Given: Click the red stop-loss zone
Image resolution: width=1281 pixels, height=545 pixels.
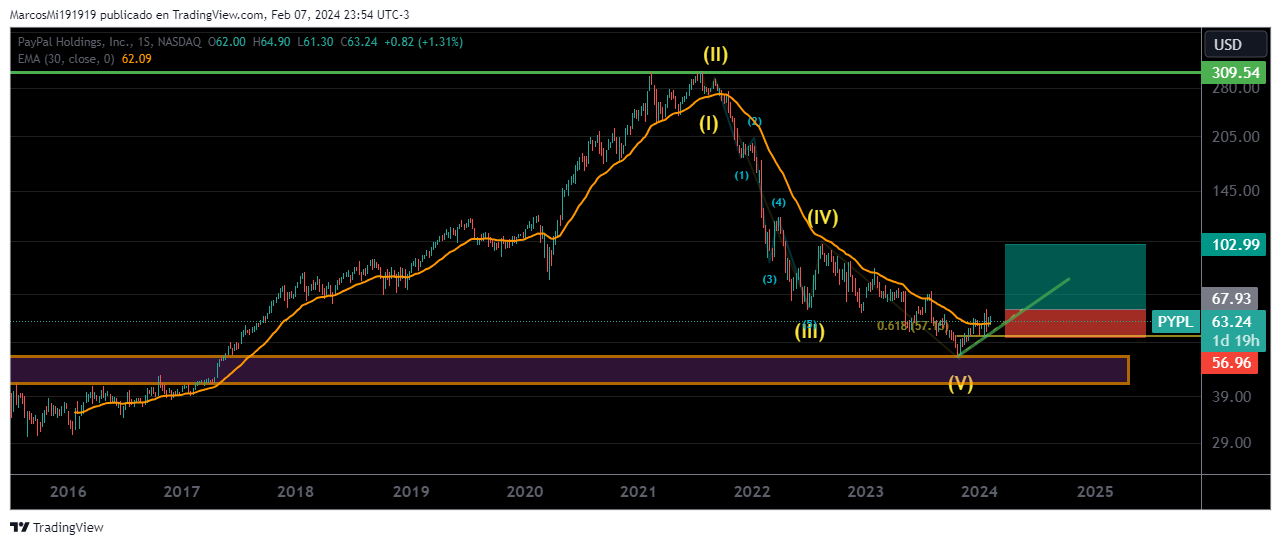Looking at the screenshot, I should pyautogui.click(x=1075, y=322).
